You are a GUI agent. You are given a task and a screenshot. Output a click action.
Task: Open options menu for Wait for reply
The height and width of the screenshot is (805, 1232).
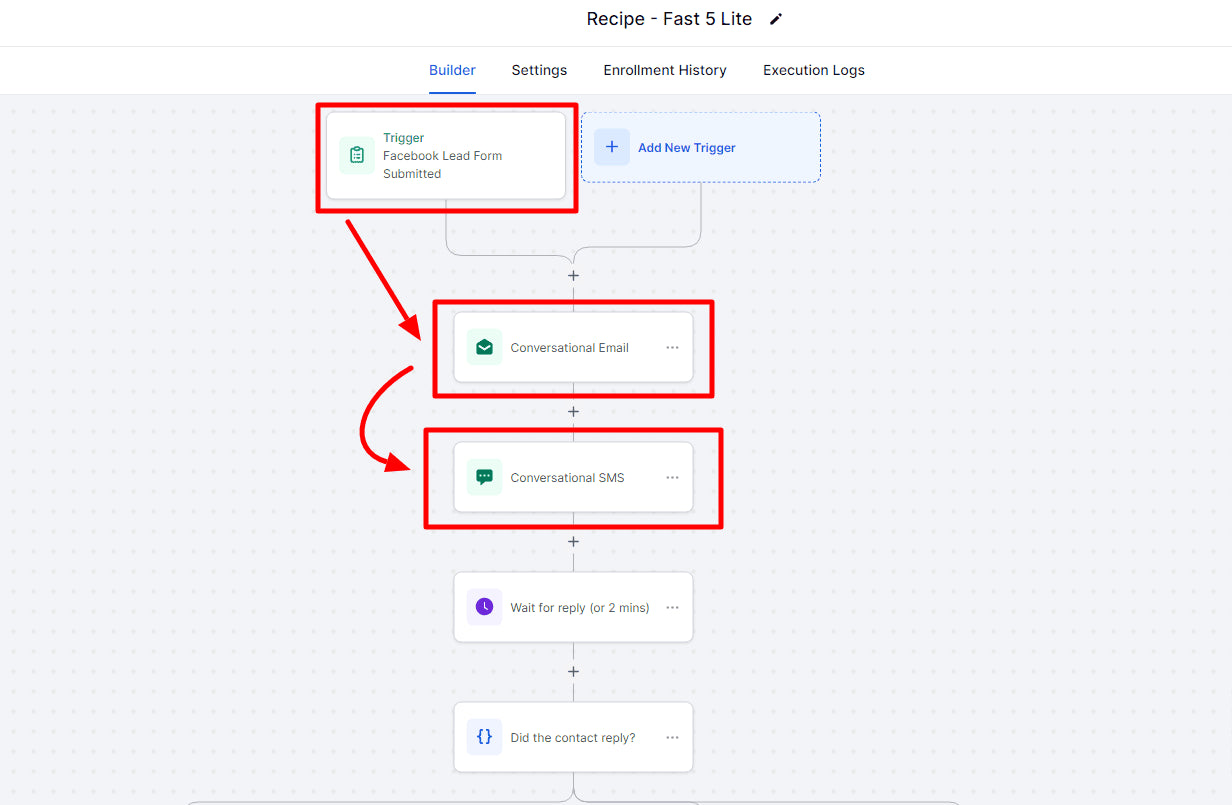672,607
